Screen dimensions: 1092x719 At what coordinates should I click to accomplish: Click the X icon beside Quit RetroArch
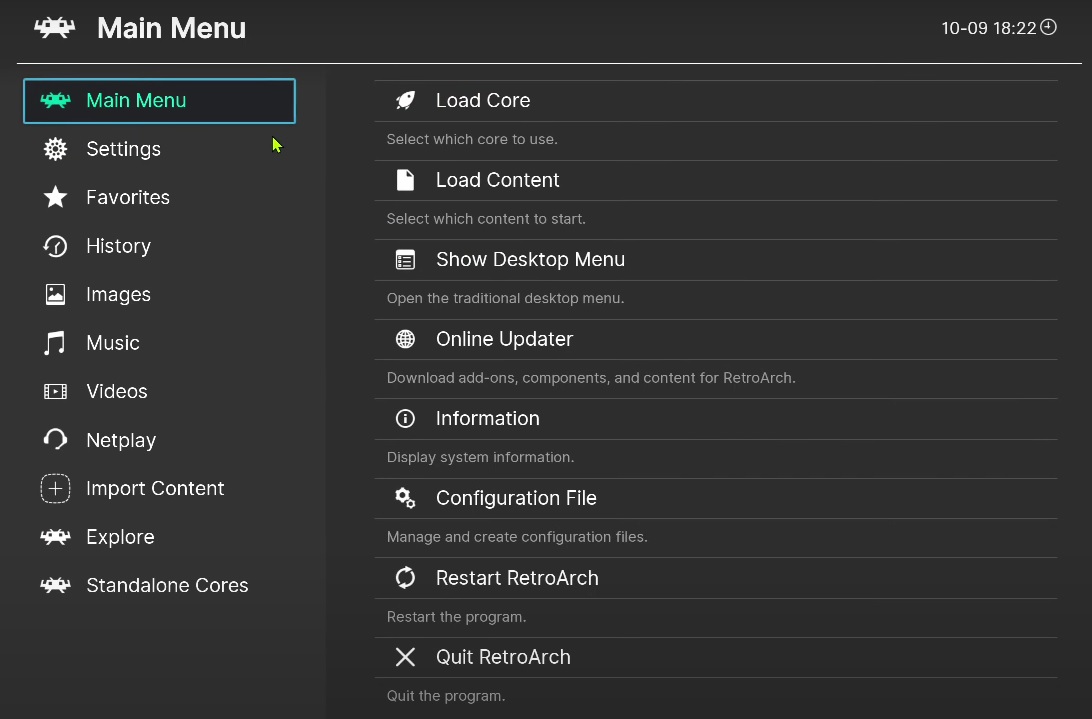click(405, 657)
